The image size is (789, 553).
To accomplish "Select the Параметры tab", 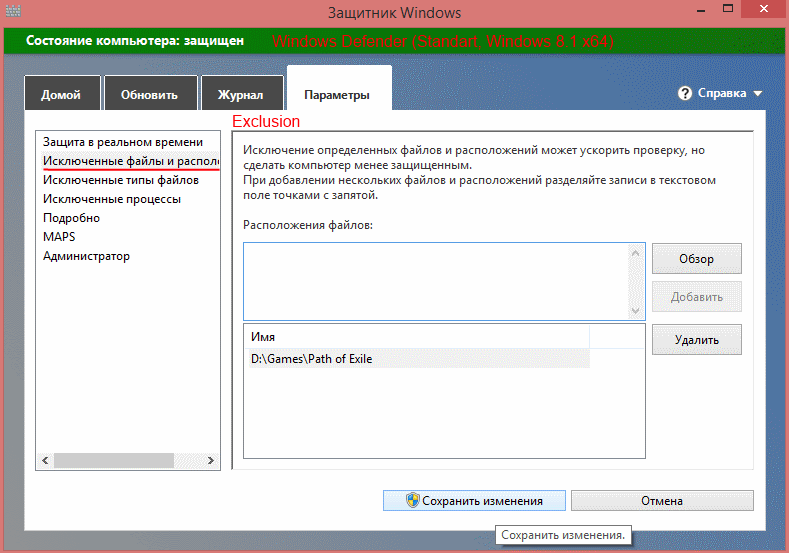I will 337,95.
